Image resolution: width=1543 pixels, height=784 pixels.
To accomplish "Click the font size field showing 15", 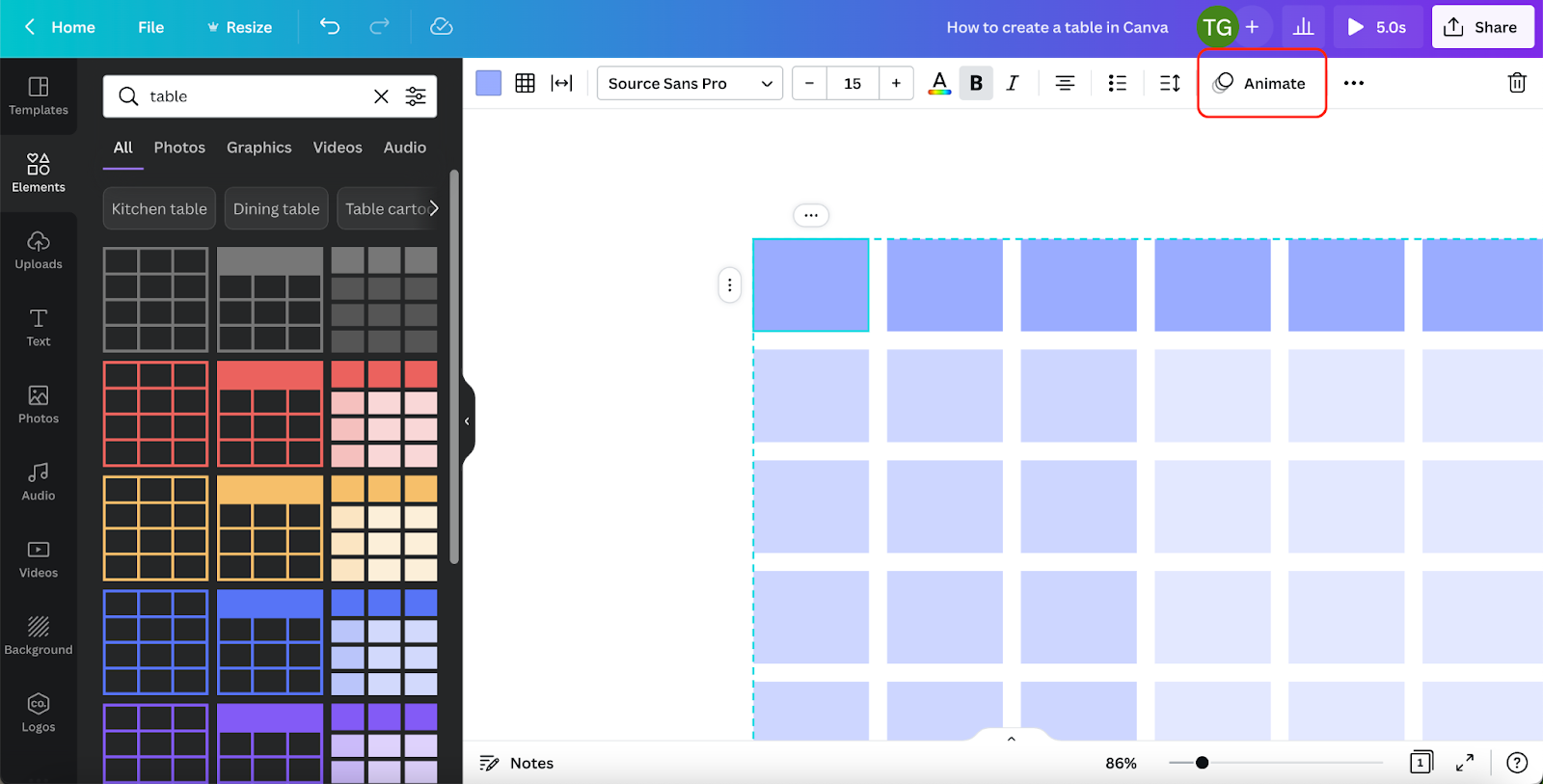I will pyautogui.click(x=853, y=83).
